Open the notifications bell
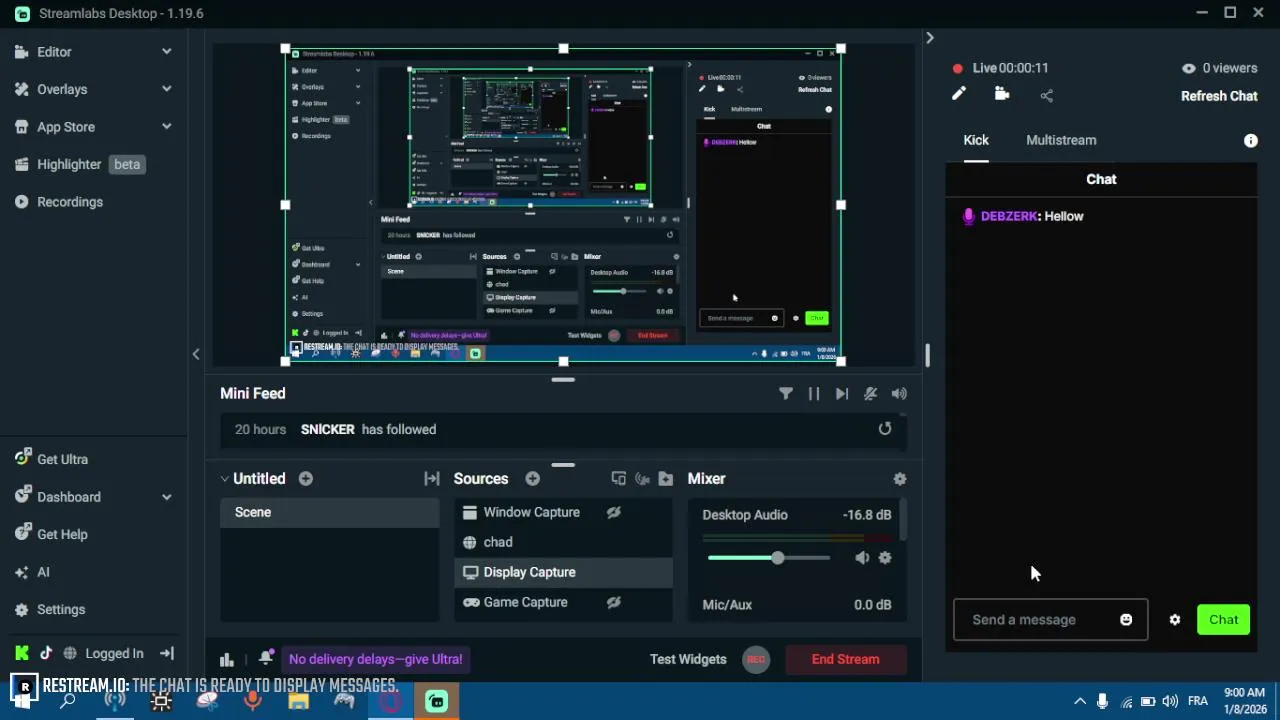The image size is (1280, 720). coord(265,658)
